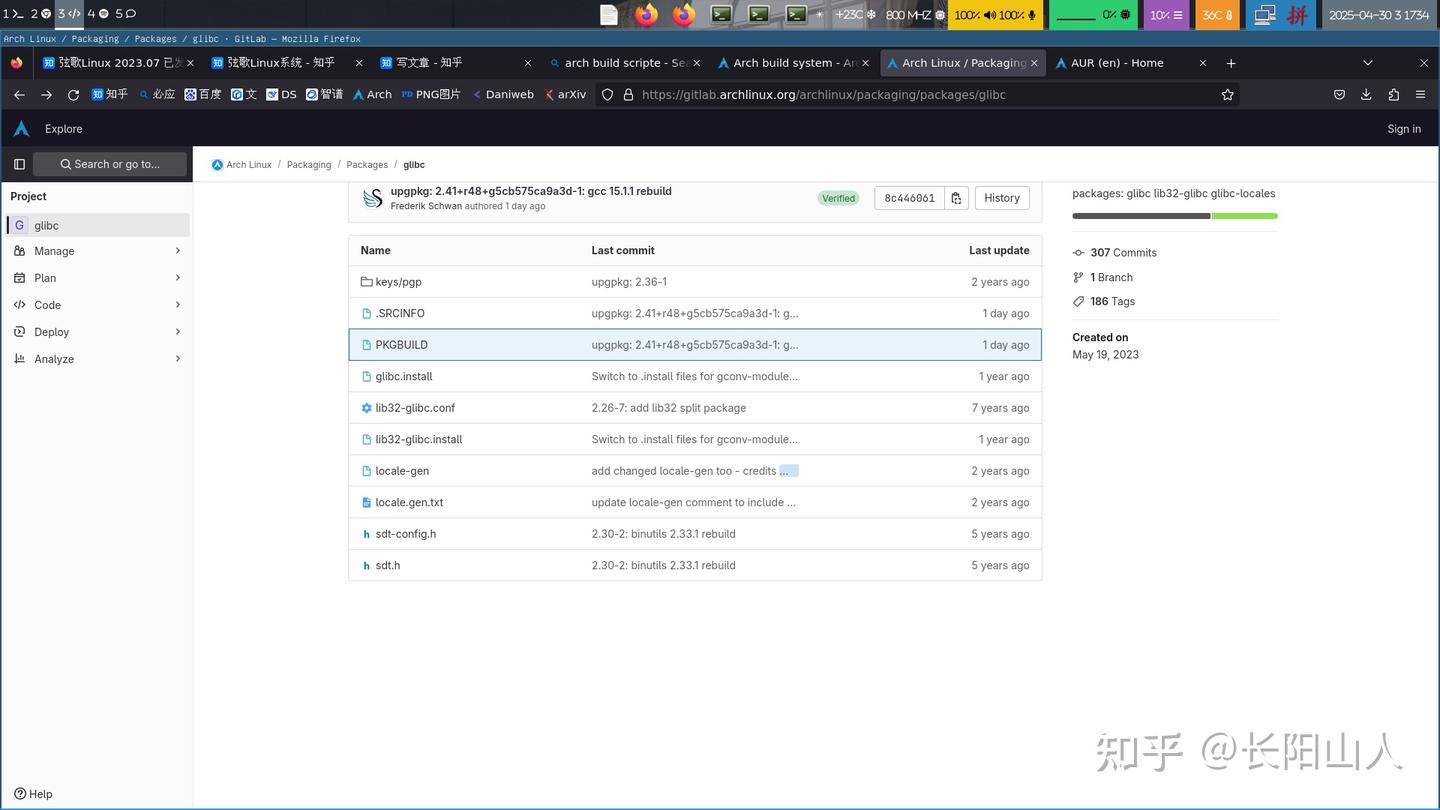Image resolution: width=1440 pixels, height=810 pixels.
Task: Bookmark this page with star icon
Action: [x=1227, y=95]
